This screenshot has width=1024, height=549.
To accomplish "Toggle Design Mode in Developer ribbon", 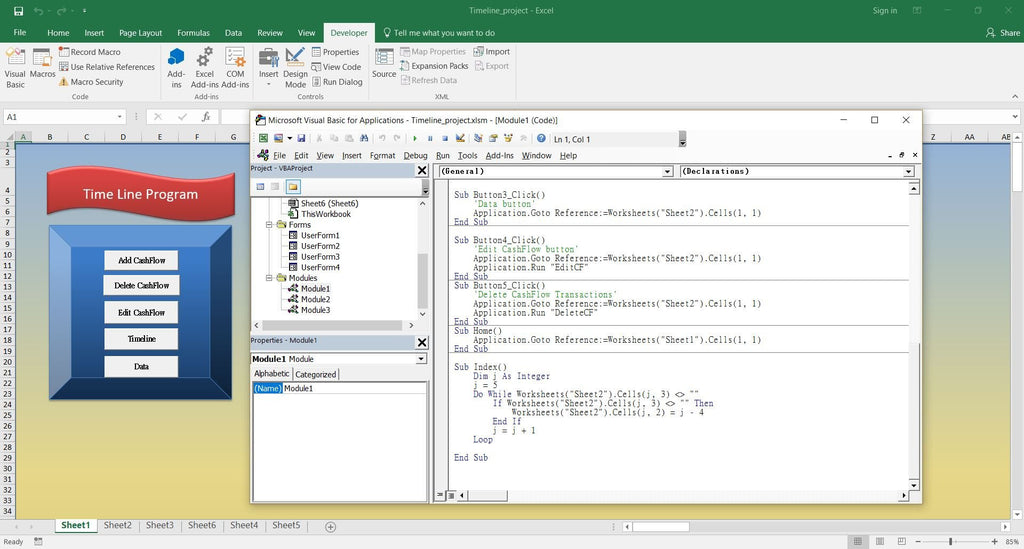I will tap(295, 68).
